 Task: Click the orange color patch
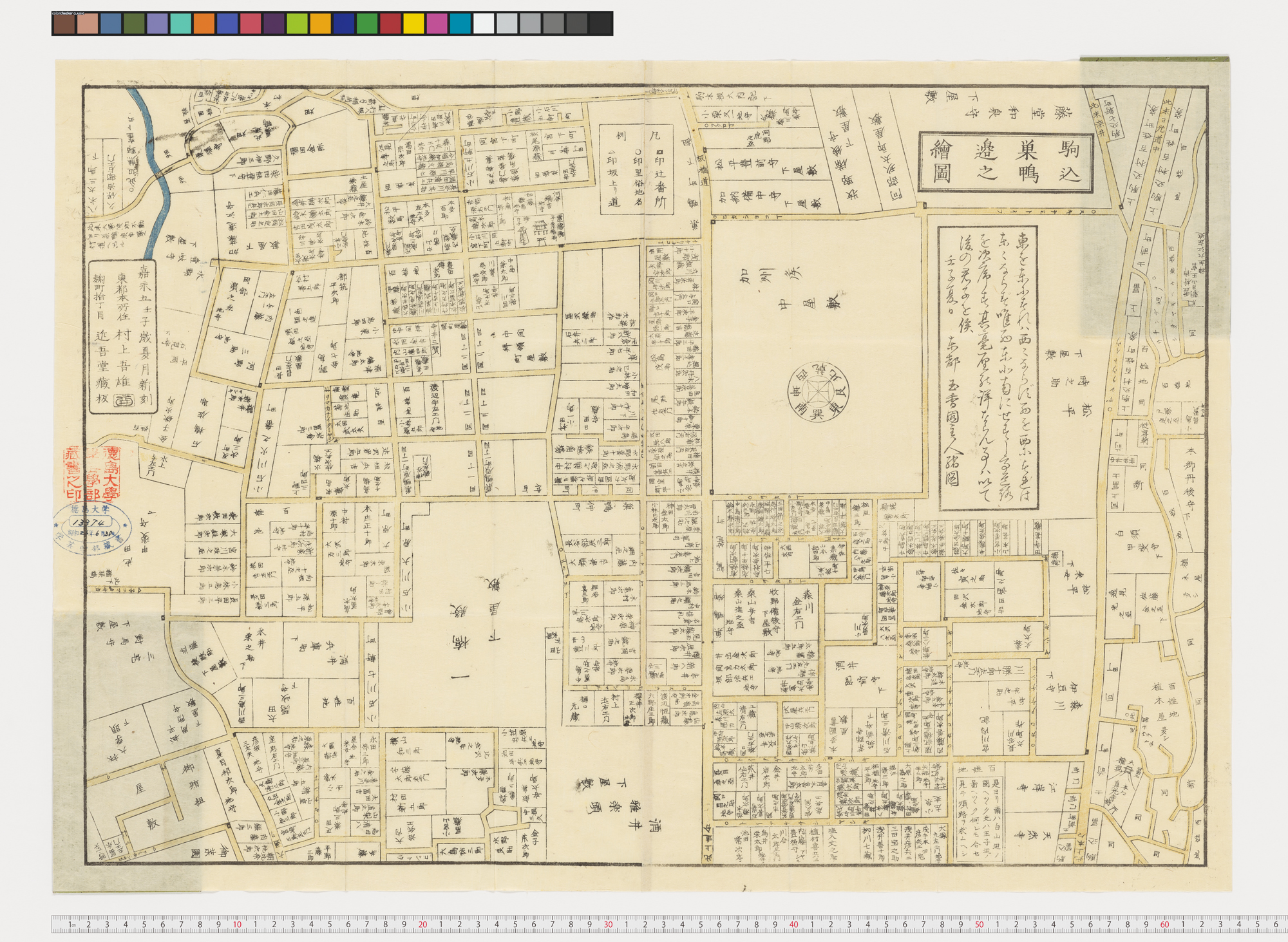click(204, 24)
